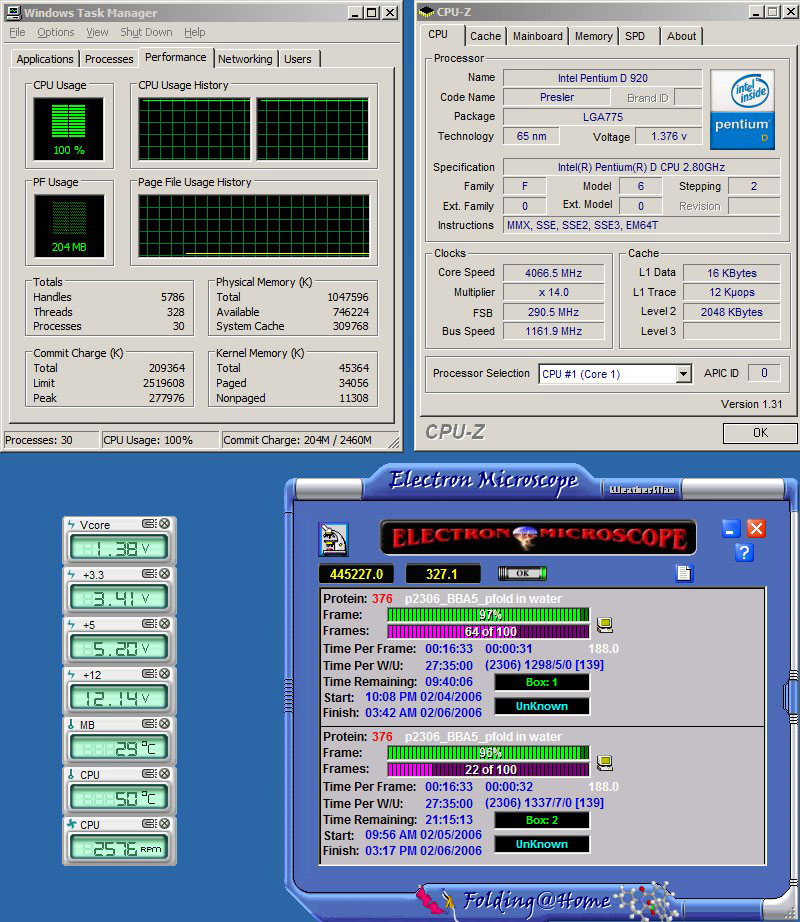The height and width of the screenshot is (922, 800).
Task: Close the CPU fan widget showing 2576 RPM
Action: [165, 823]
